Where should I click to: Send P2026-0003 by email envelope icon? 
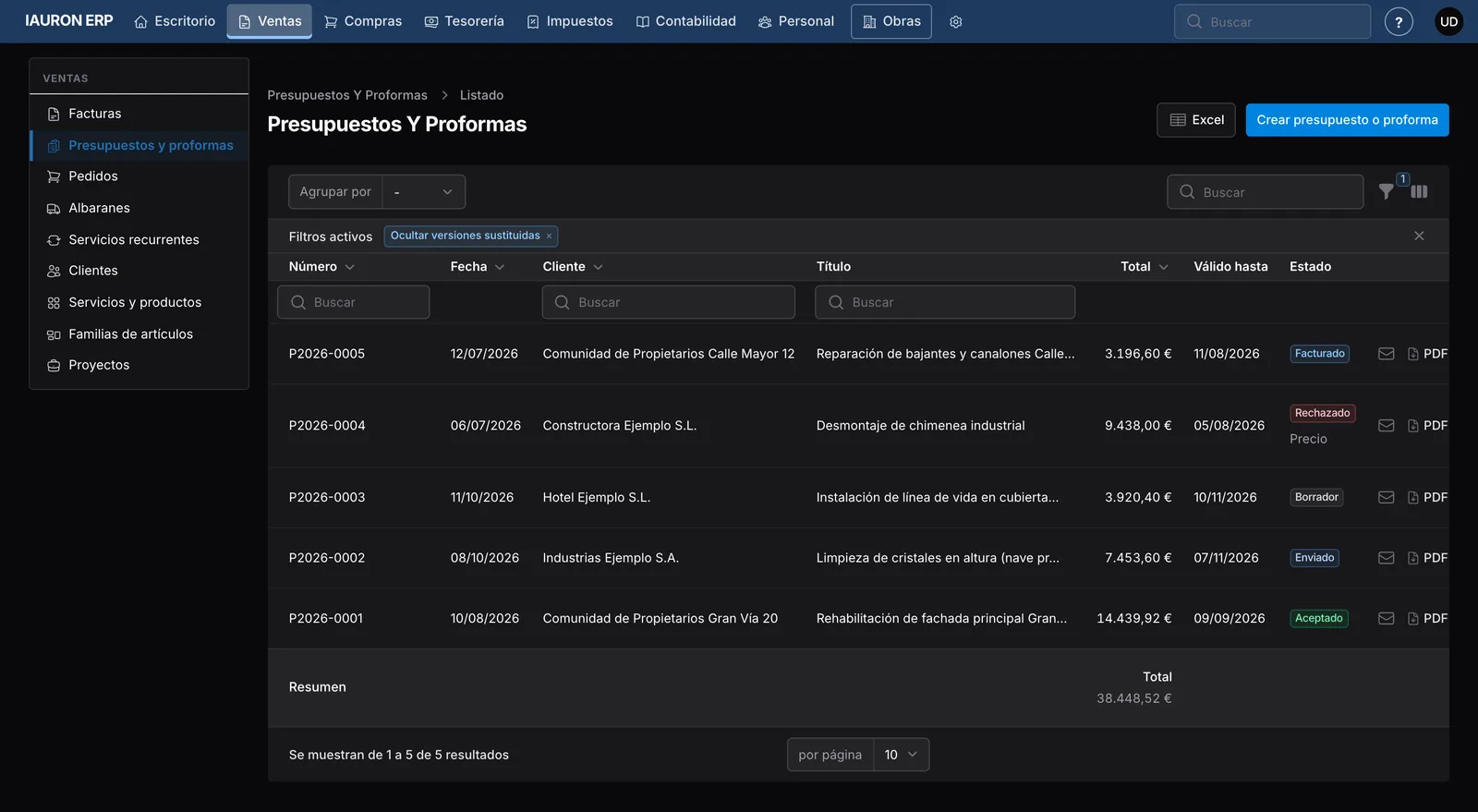point(1387,497)
